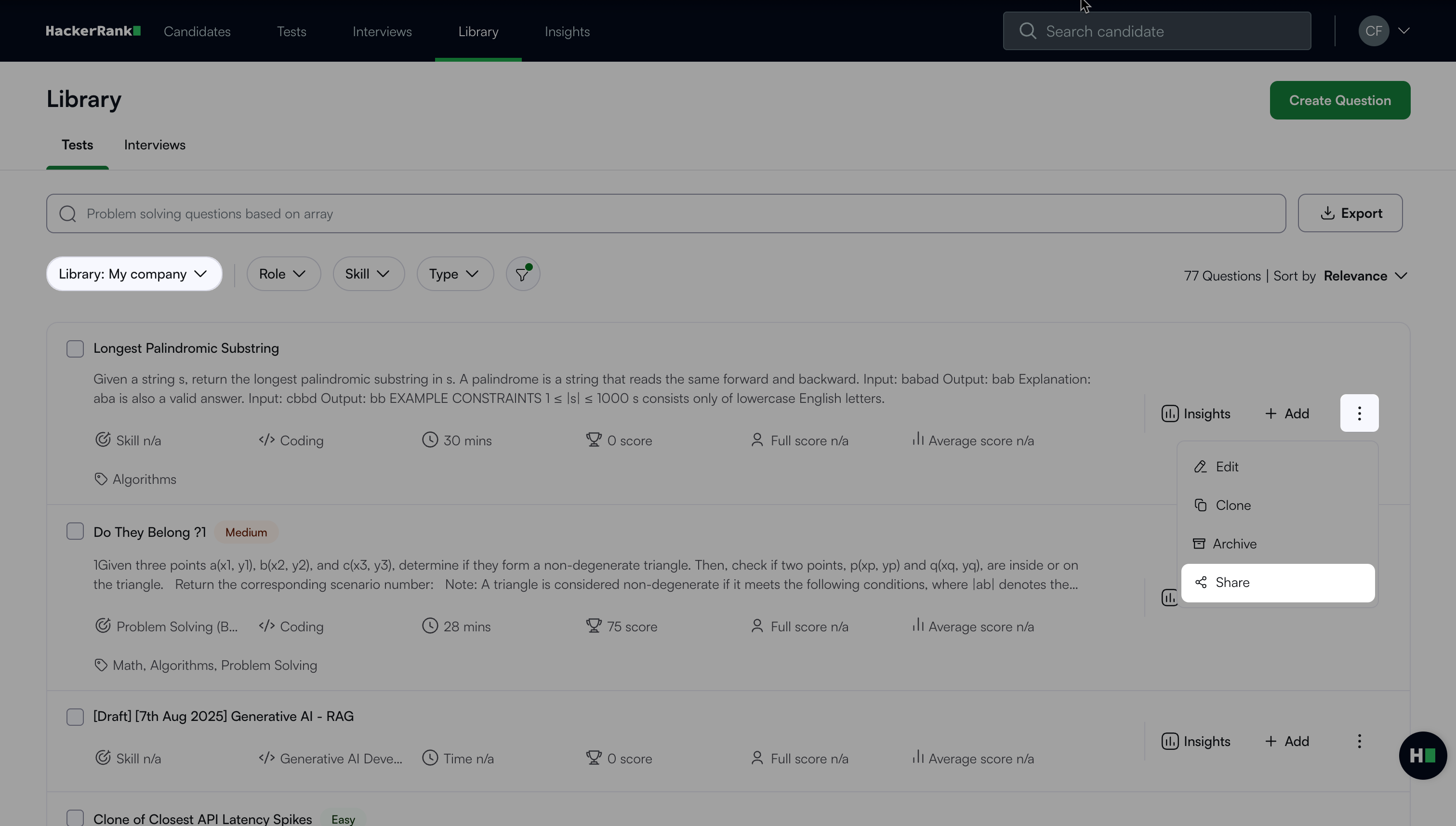Viewport: 1456px width, 826px height.
Task: Check the Longest Palindromic Substring checkbox
Action: coord(75,348)
